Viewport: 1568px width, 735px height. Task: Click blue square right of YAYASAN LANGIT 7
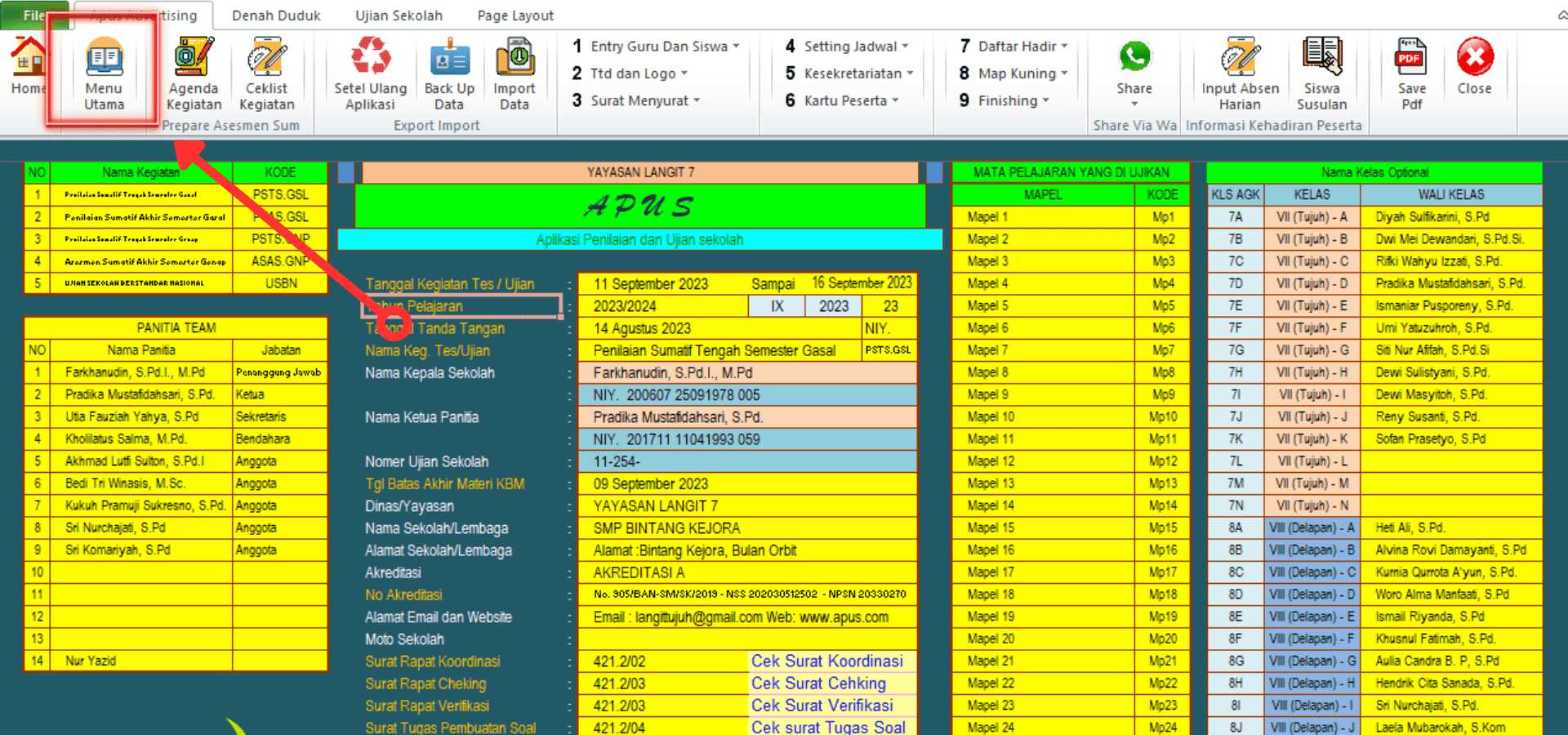[x=935, y=172]
